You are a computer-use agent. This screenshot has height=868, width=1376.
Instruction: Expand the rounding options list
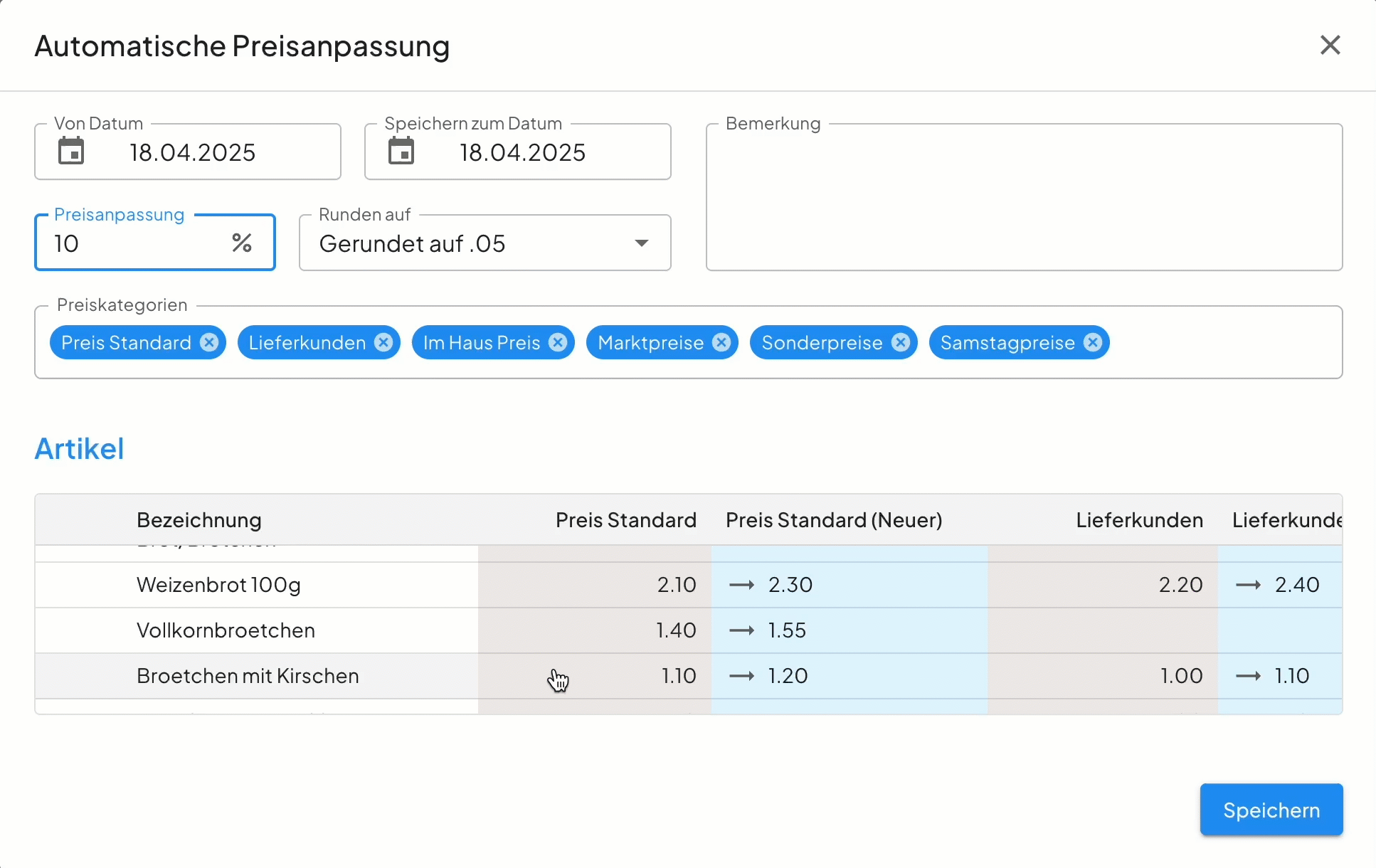click(x=640, y=243)
